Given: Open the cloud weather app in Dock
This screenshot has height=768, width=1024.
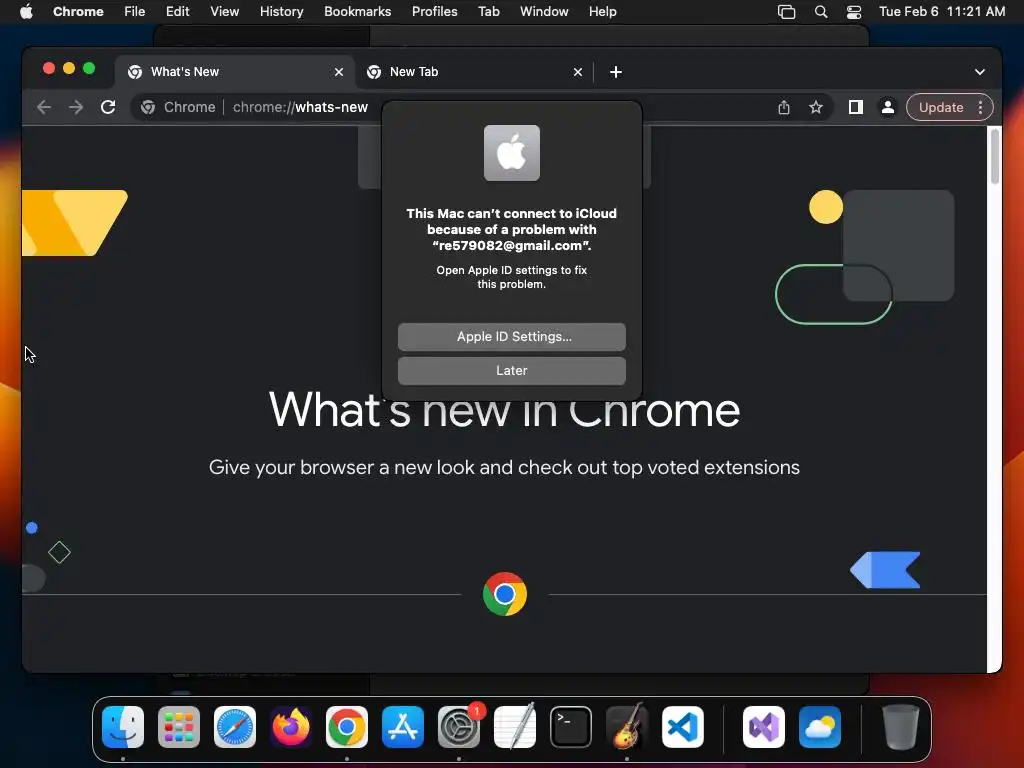Looking at the screenshot, I should [820, 727].
